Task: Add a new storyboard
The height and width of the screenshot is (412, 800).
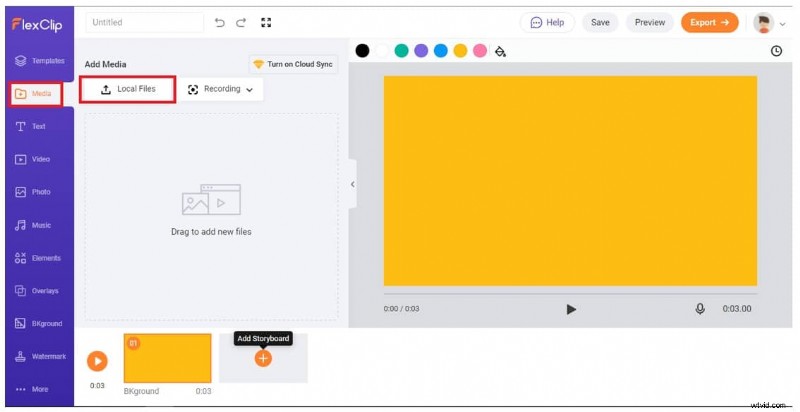Action: (263, 358)
